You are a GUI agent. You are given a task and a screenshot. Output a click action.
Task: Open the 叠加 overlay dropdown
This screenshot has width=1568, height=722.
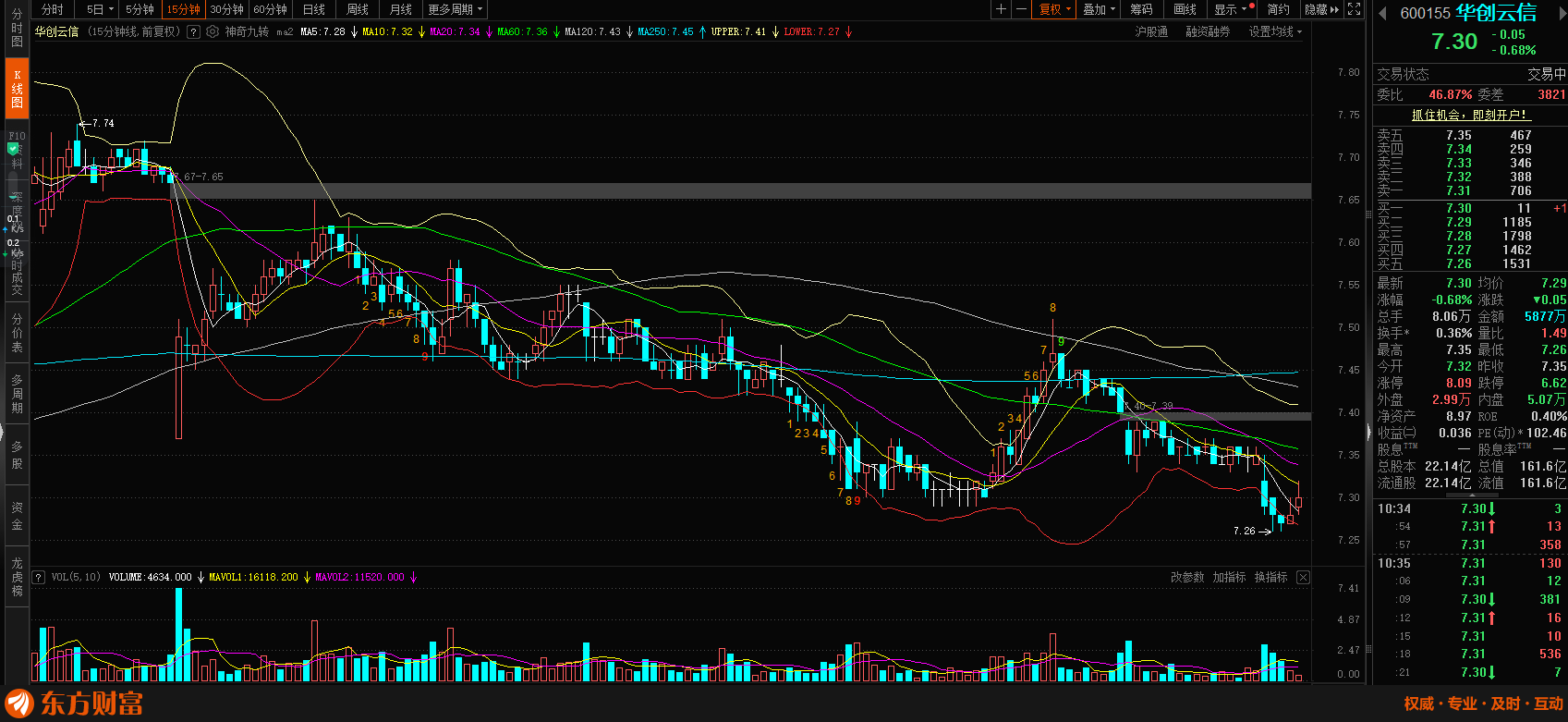tap(1099, 9)
